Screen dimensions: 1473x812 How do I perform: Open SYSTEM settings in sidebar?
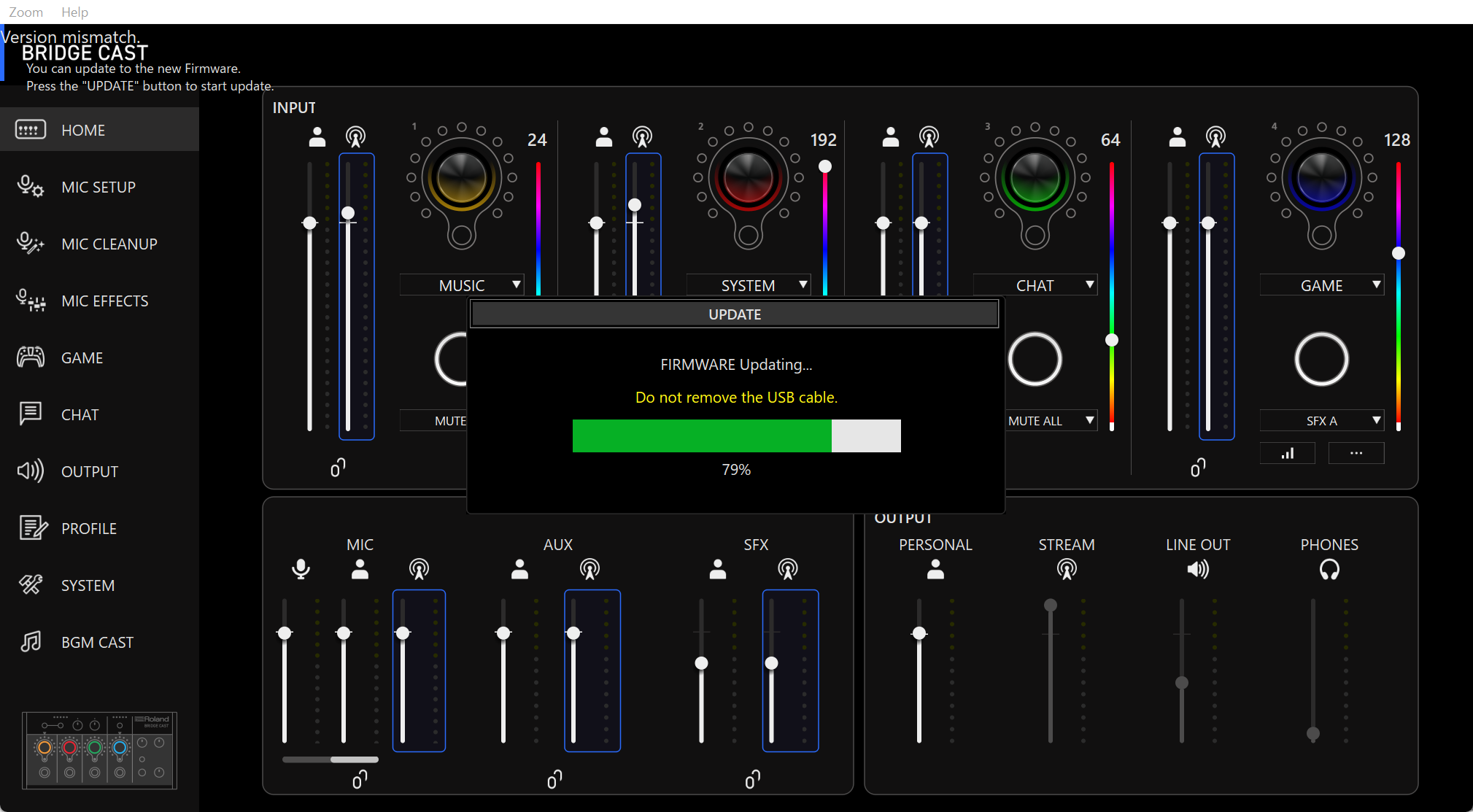99,585
